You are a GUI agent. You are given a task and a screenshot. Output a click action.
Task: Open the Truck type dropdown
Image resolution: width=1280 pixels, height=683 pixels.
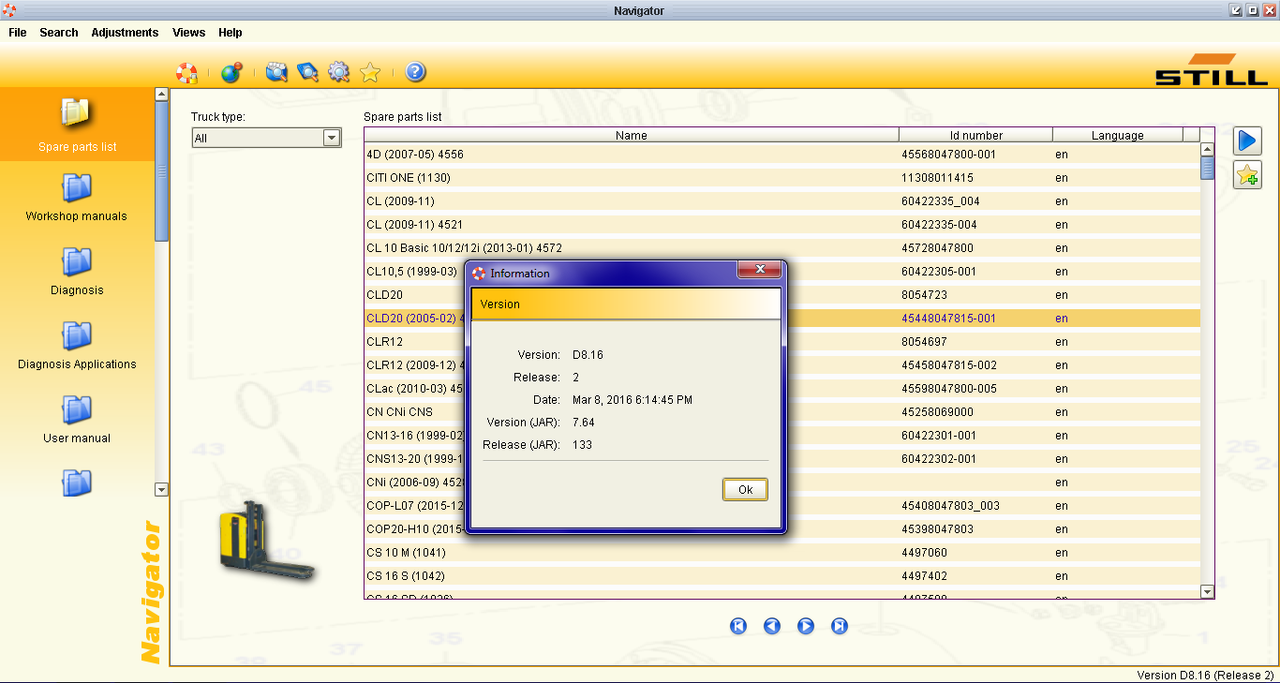[x=267, y=138]
